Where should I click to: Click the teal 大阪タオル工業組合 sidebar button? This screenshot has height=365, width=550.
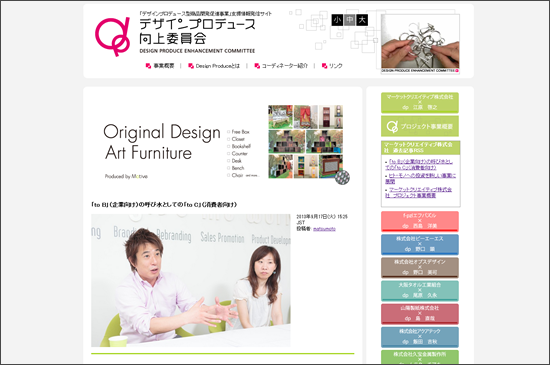coord(420,291)
